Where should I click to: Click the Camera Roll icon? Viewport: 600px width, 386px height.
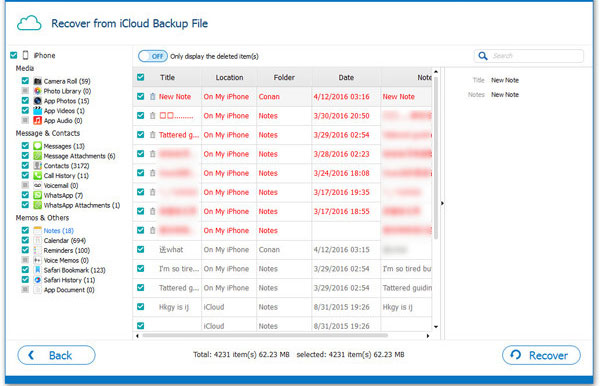click(x=37, y=81)
